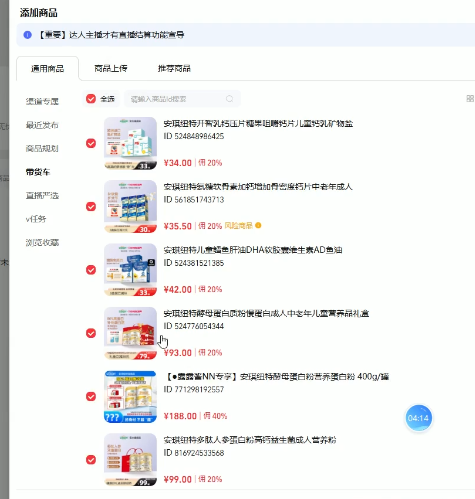Uncheck the ¥188.00 product checkbox
The width and height of the screenshot is (475, 499).
(x=91, y=396)
